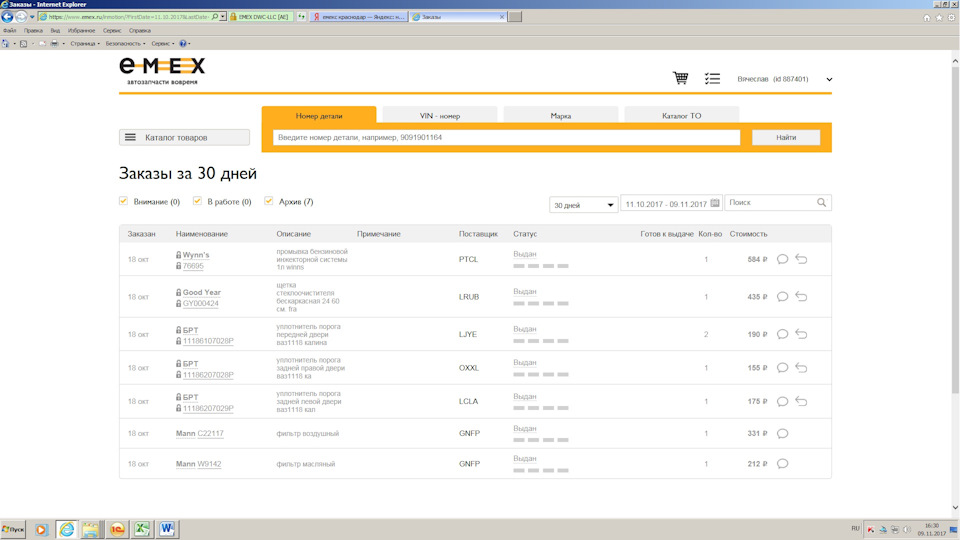
Task: Open Word from the taskbar
Action: [x=167, y=529]
